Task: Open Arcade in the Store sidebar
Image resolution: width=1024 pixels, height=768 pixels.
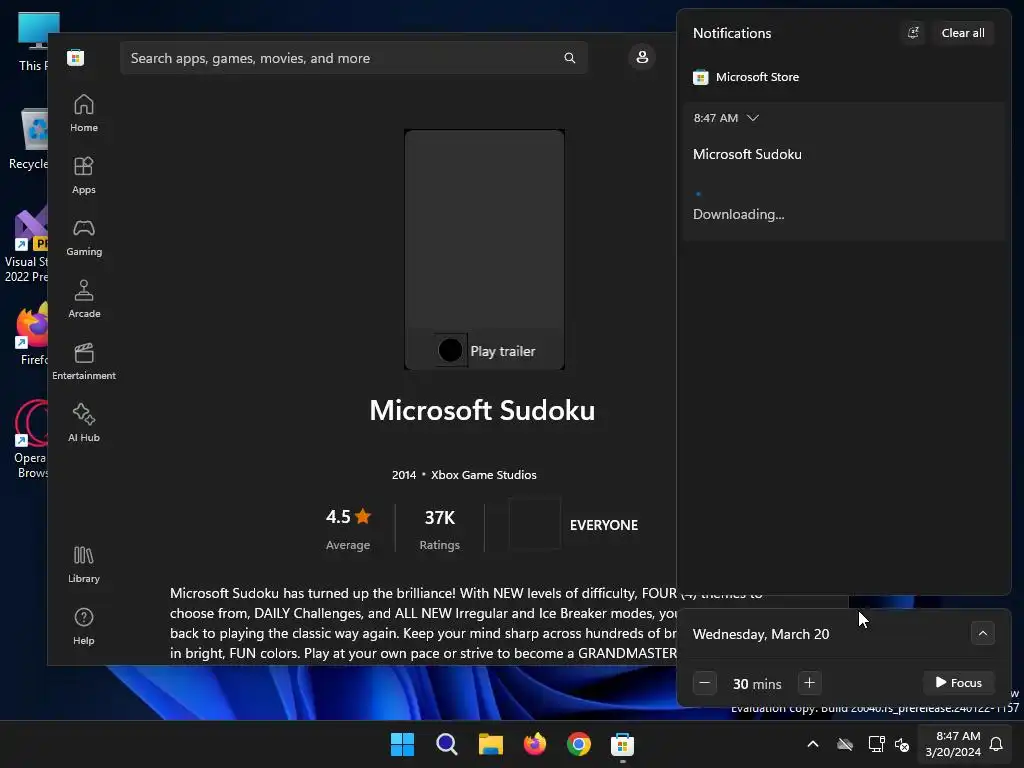Action: [x=84, y=300]
